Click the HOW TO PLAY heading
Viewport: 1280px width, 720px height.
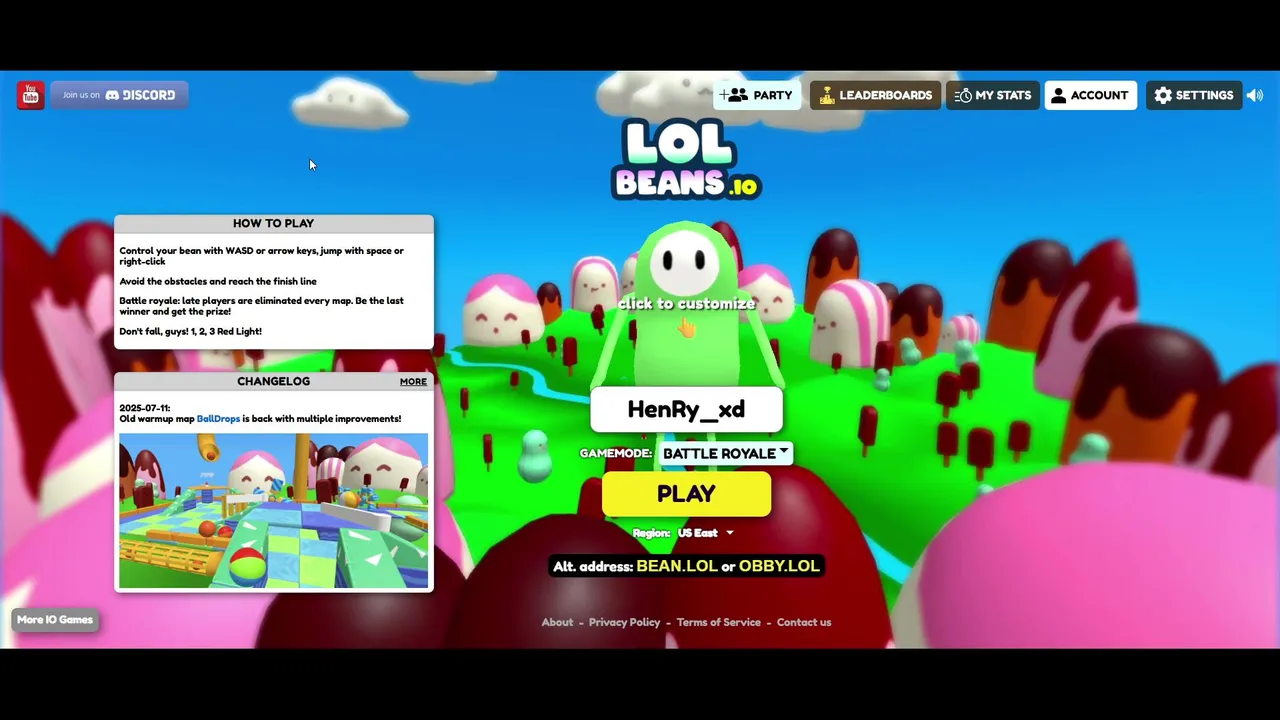click(273, 223)
